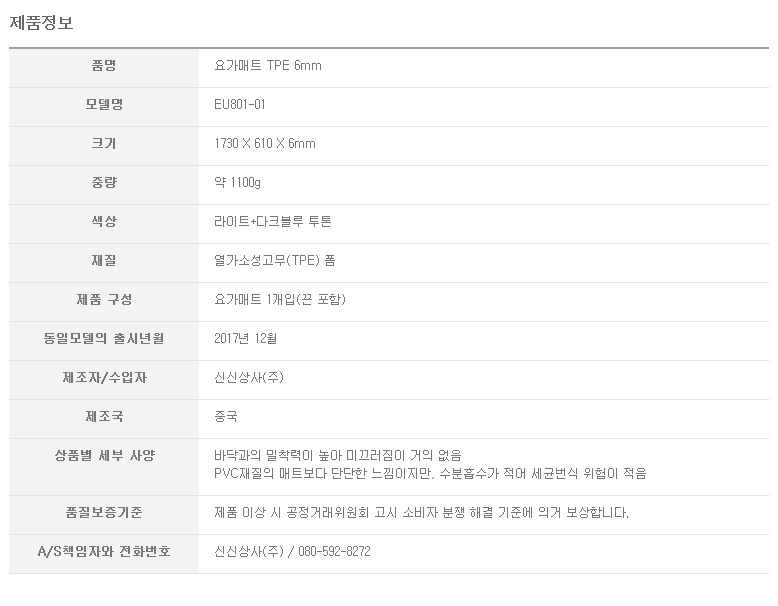Select the 색상 row label
This screenshot has width=778, height=606.
103,222
